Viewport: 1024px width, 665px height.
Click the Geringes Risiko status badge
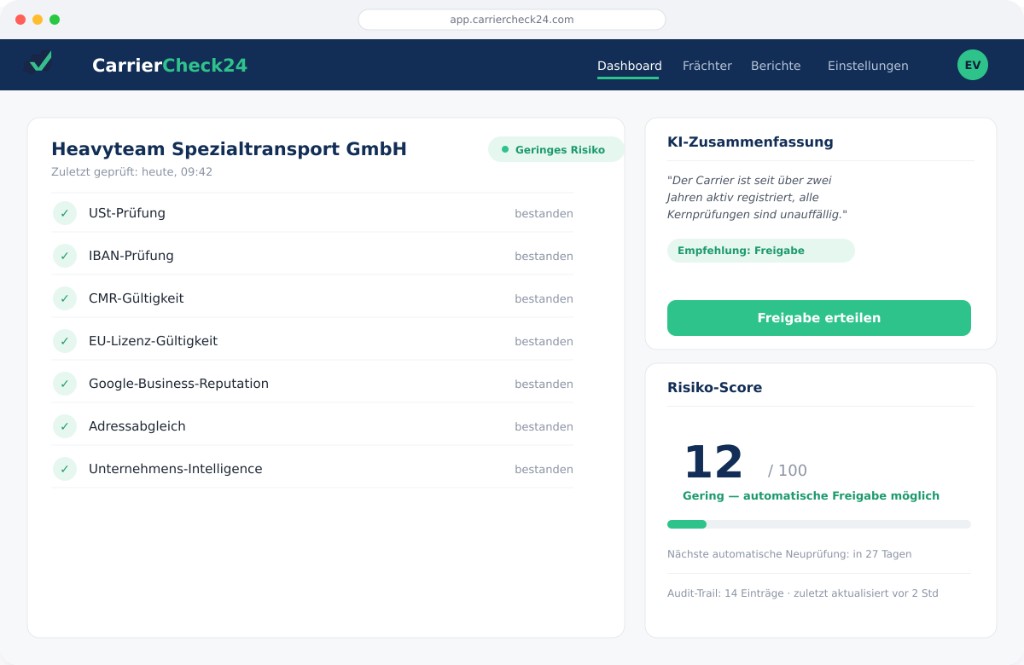pos(556,150)
